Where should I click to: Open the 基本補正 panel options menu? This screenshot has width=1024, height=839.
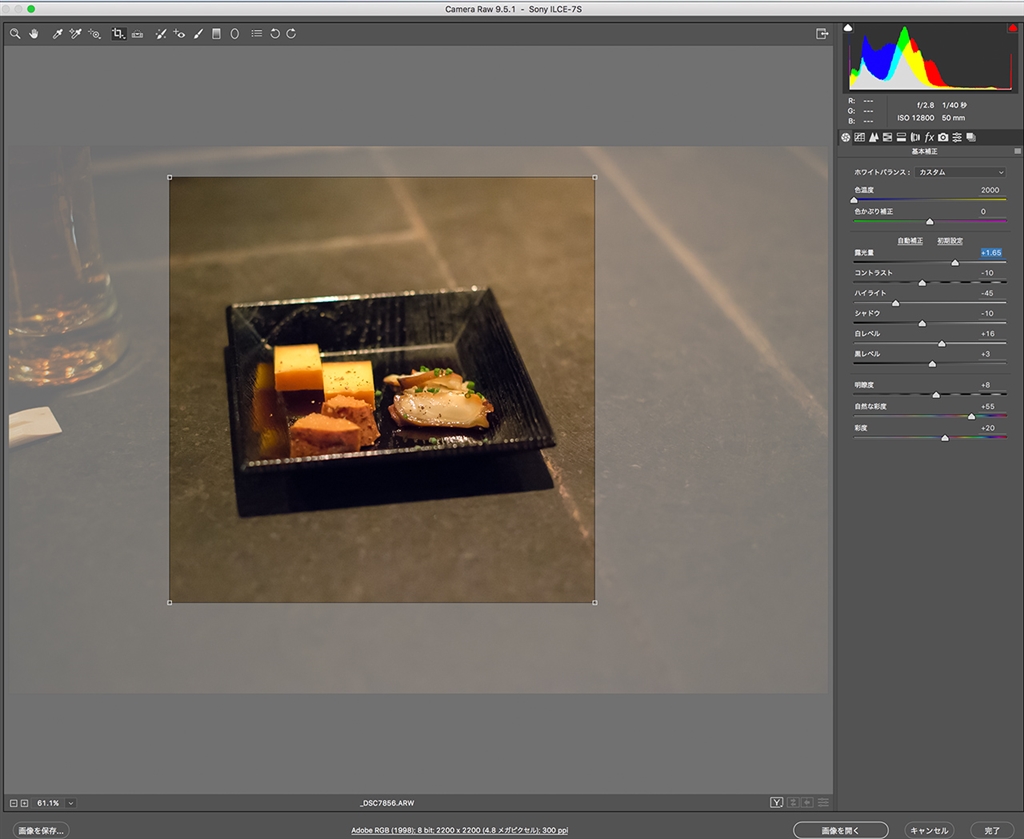pyautogui.click(x=1017, y=151)
